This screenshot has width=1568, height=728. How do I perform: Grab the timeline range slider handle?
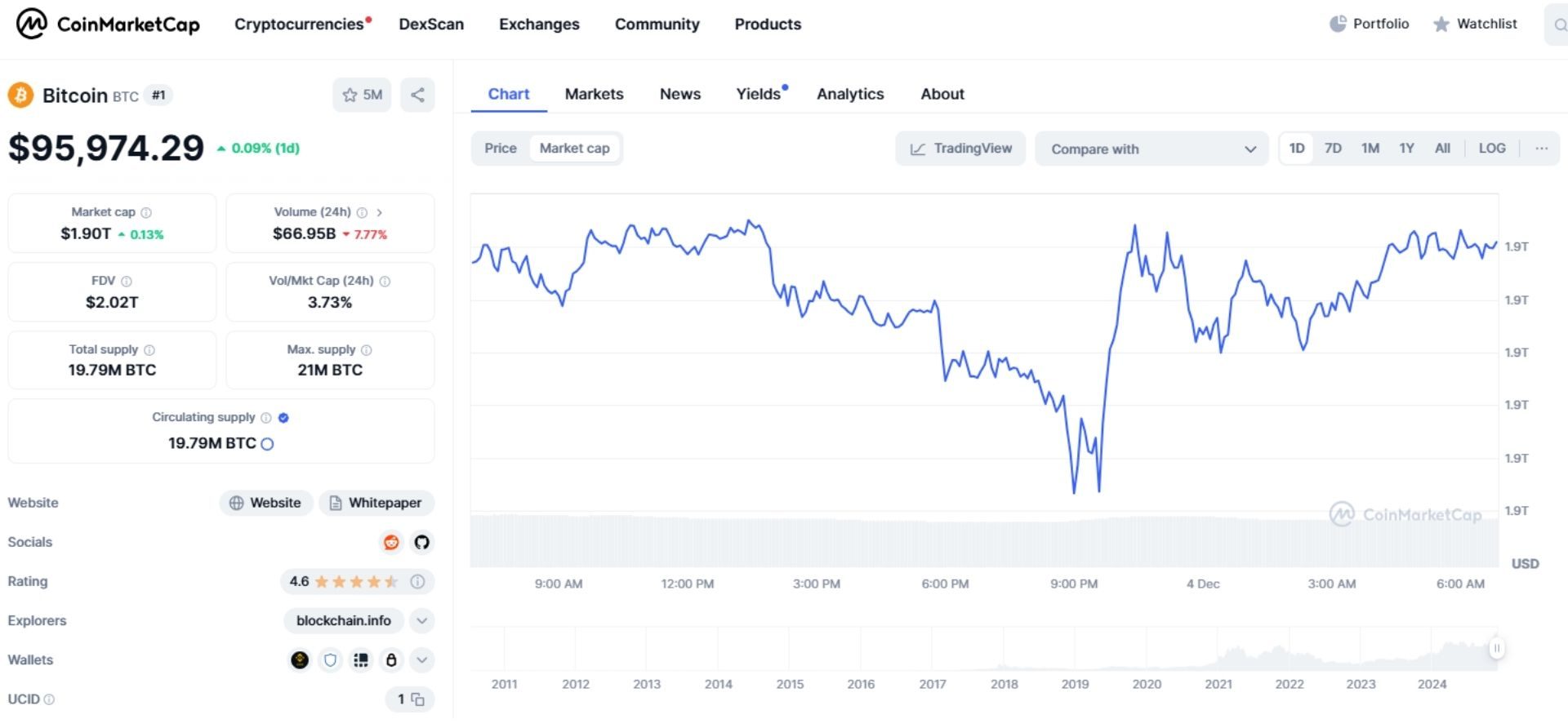1496,649
